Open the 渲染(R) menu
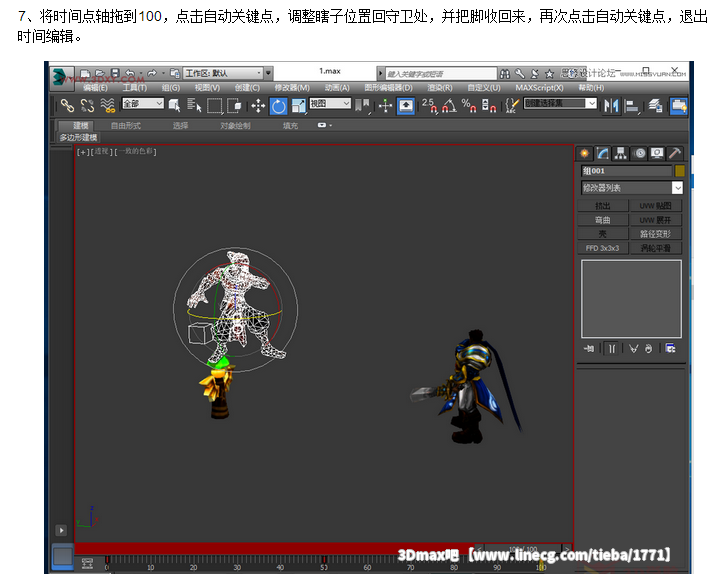 point(440,87)
